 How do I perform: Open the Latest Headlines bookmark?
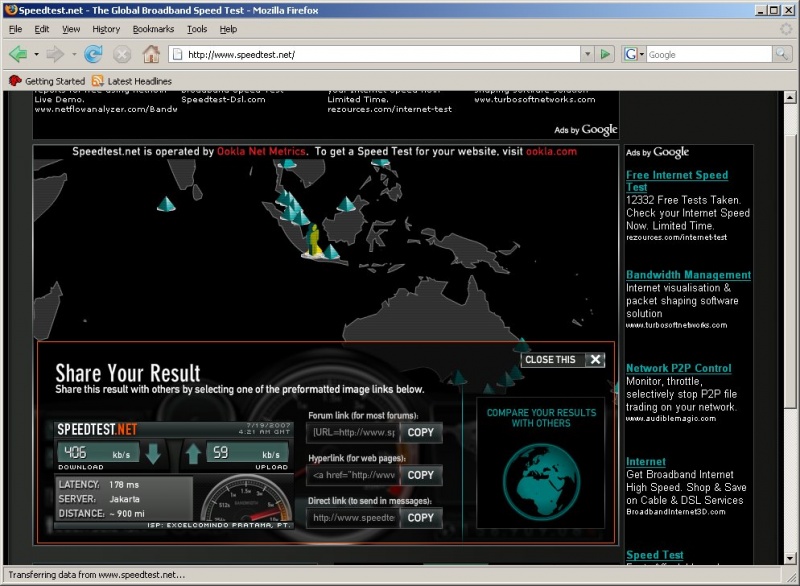point(131,81)
